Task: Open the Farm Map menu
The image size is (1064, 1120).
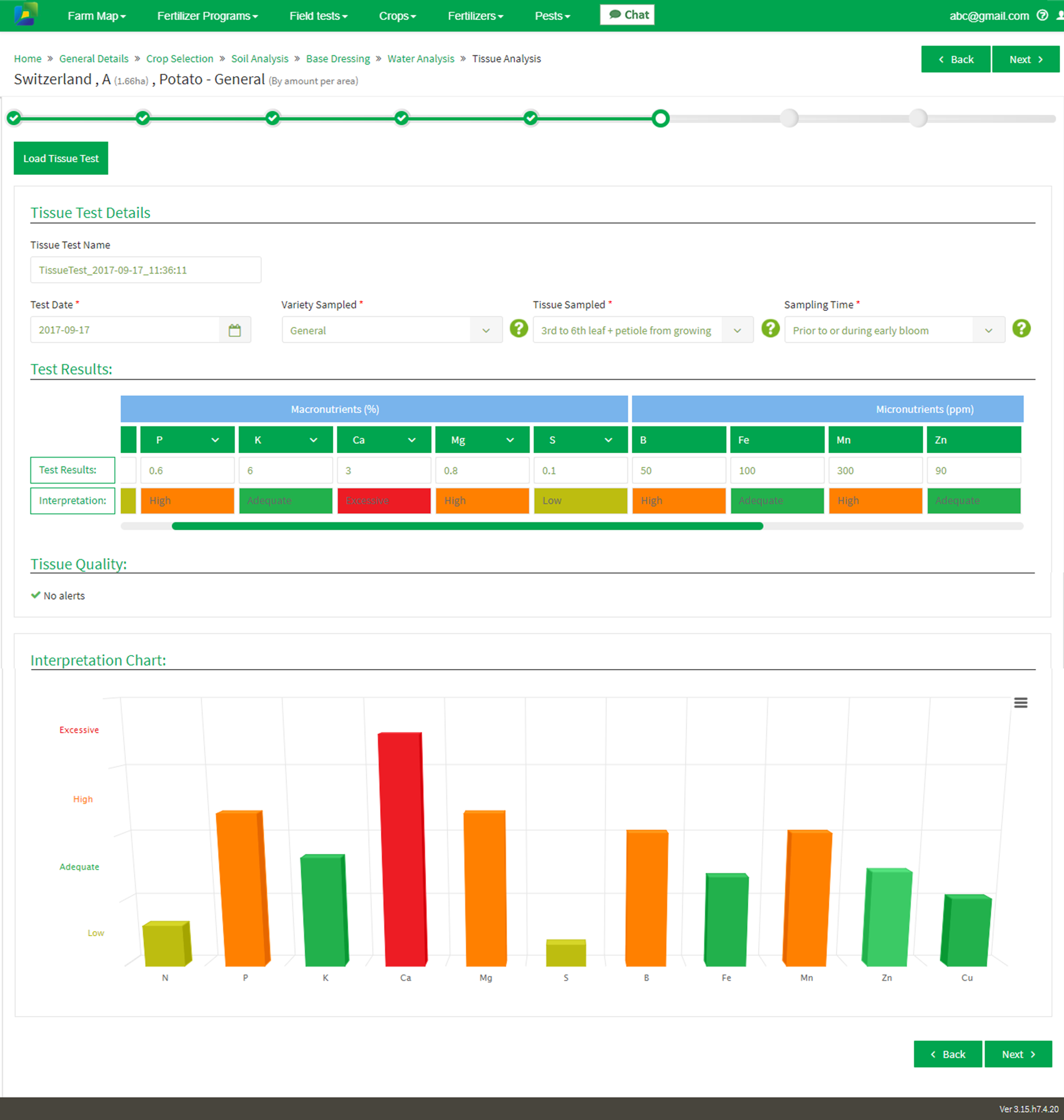Action: tap(97, 16)
